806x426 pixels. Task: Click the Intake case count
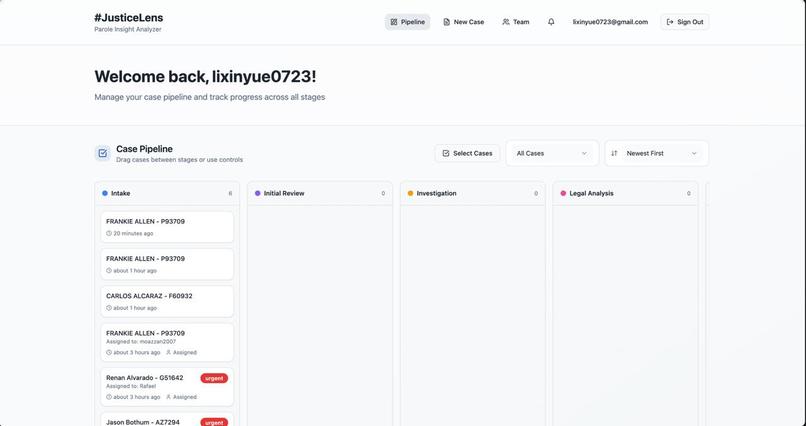tap(230, 194)
